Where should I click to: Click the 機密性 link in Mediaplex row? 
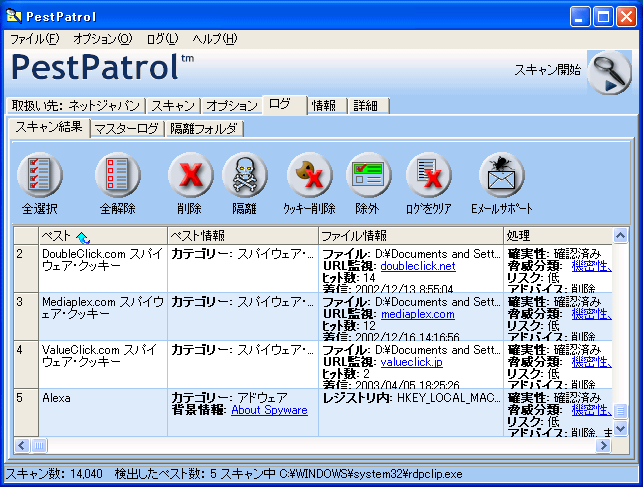591,314
